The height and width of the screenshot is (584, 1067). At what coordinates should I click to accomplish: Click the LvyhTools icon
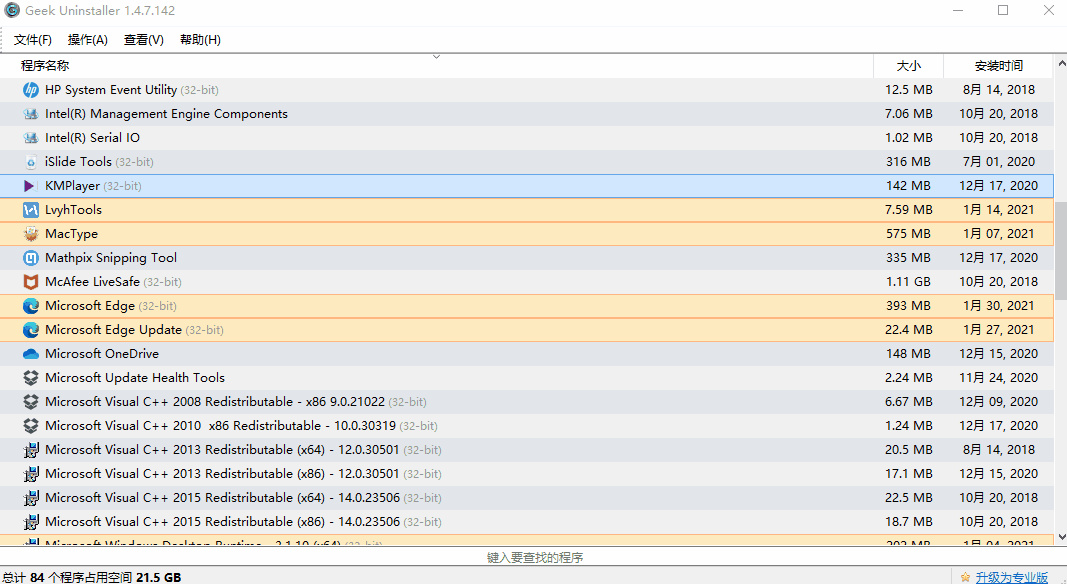tap(31, 210)
